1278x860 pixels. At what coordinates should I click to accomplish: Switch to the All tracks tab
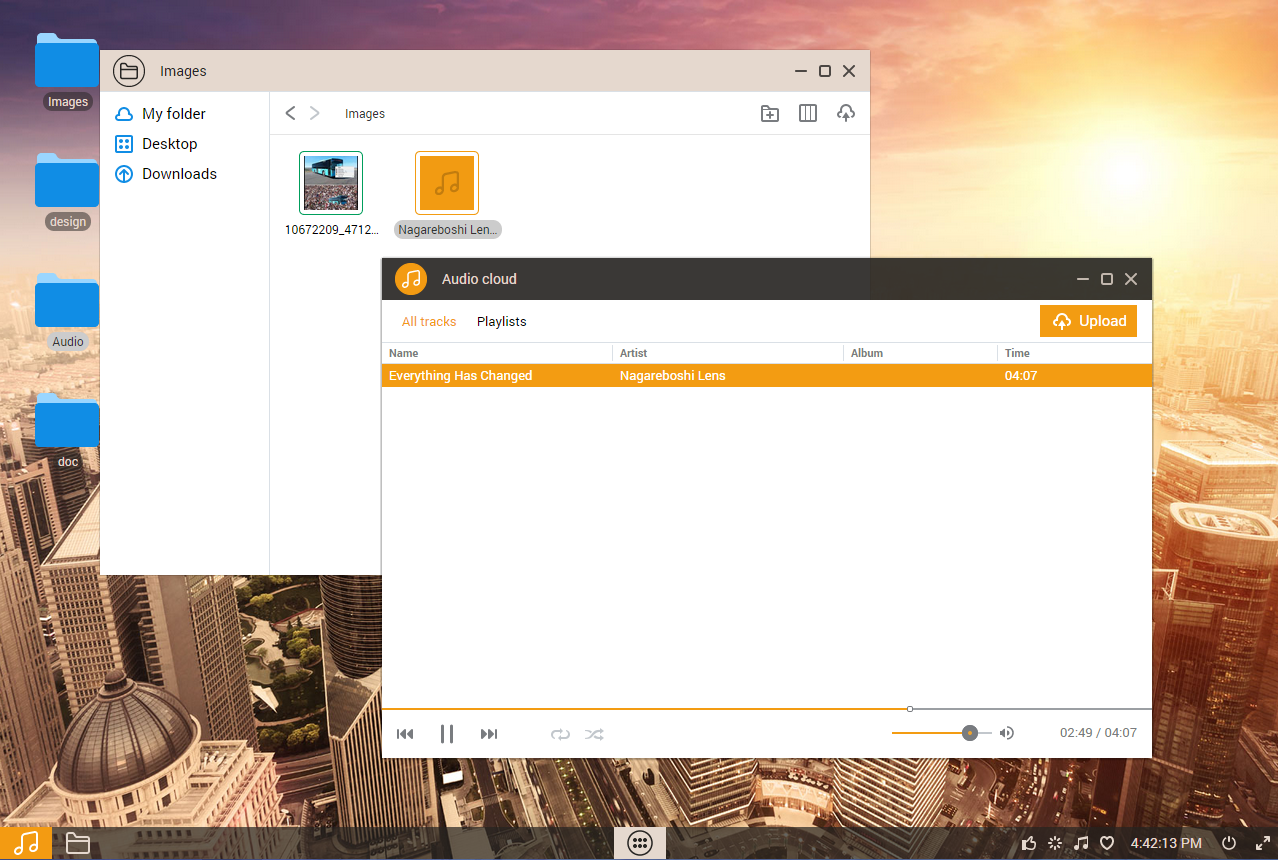(429, 322)
